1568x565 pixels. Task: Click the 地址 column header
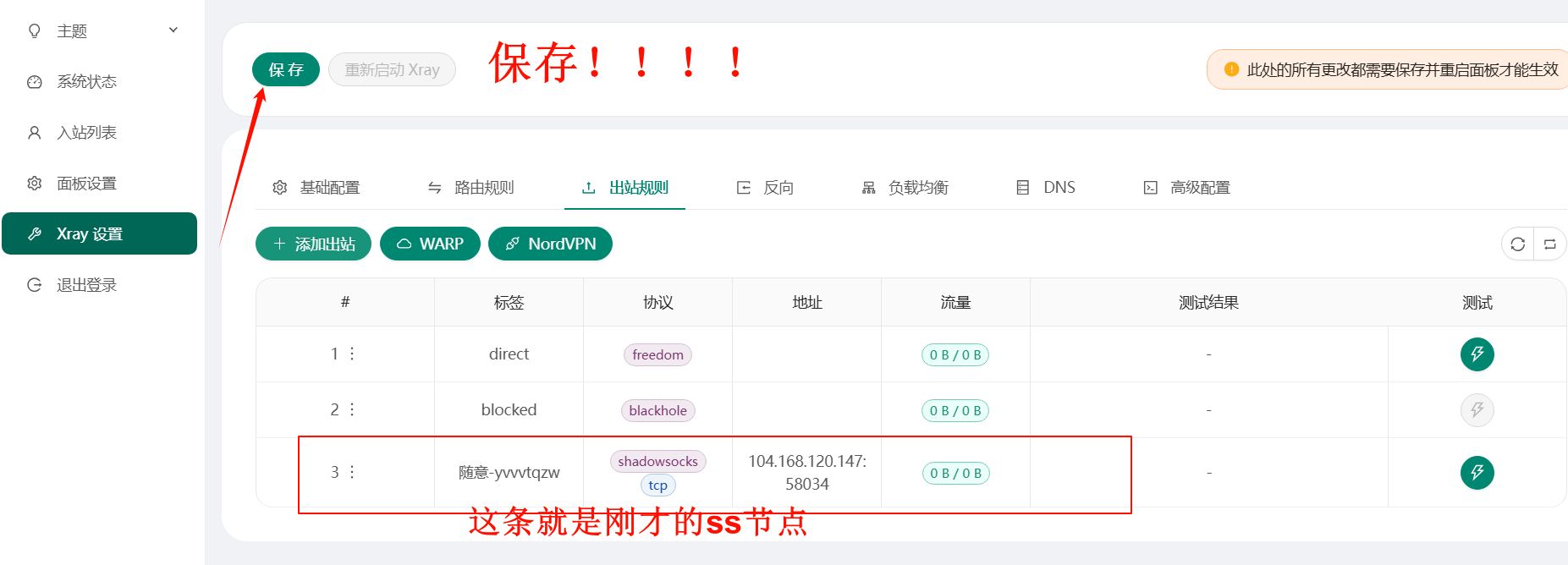tap(807, 302)
